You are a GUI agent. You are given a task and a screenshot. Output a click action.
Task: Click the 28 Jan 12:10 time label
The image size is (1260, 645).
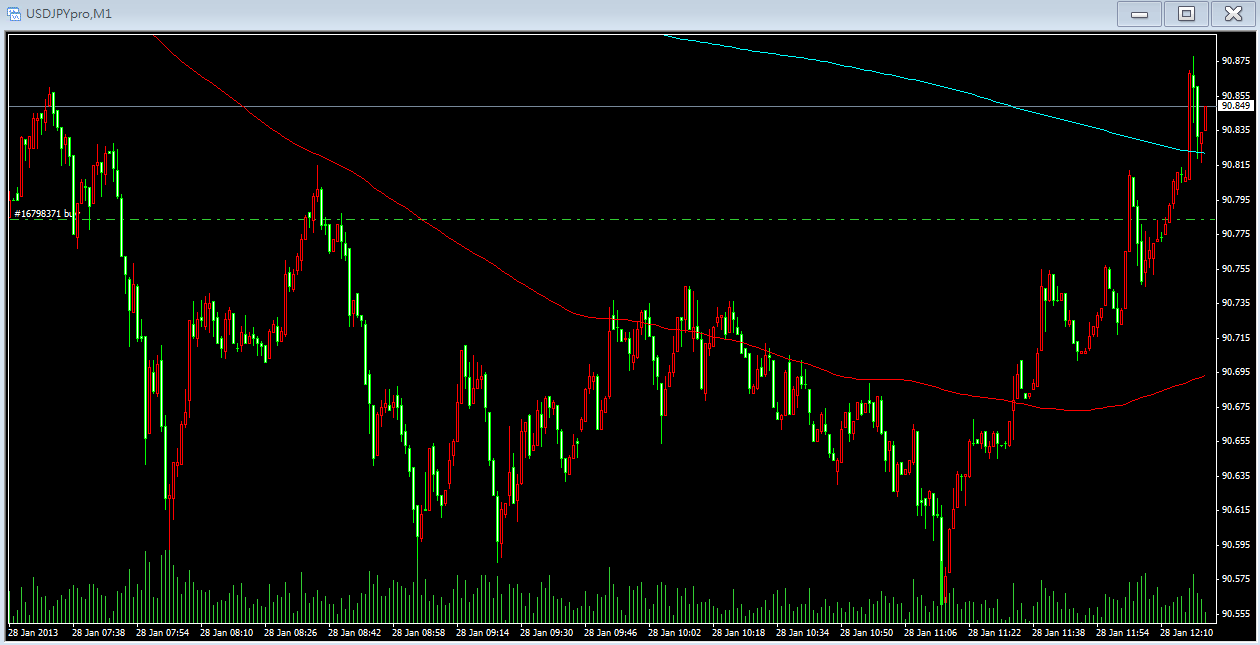tap(1187, 633)
